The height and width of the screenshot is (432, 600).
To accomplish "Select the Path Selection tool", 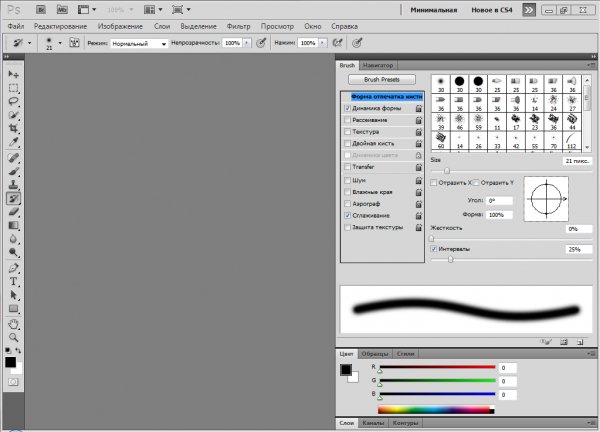I will [x=13, y=295].
